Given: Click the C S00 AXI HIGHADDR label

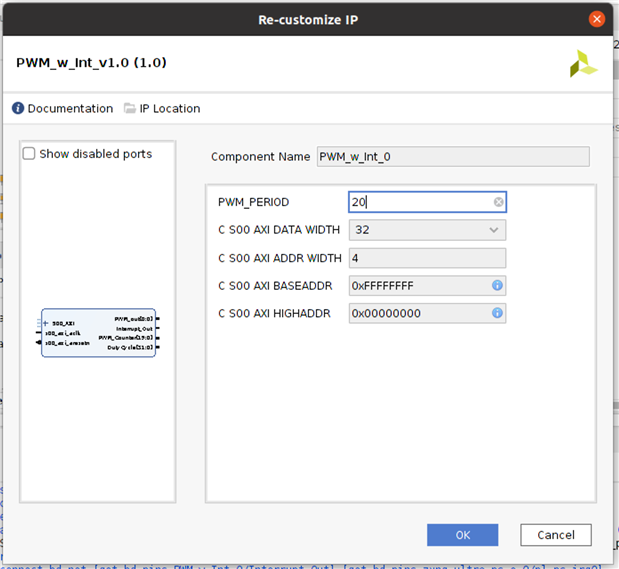Looking at the screenshot, I should 274,313.
